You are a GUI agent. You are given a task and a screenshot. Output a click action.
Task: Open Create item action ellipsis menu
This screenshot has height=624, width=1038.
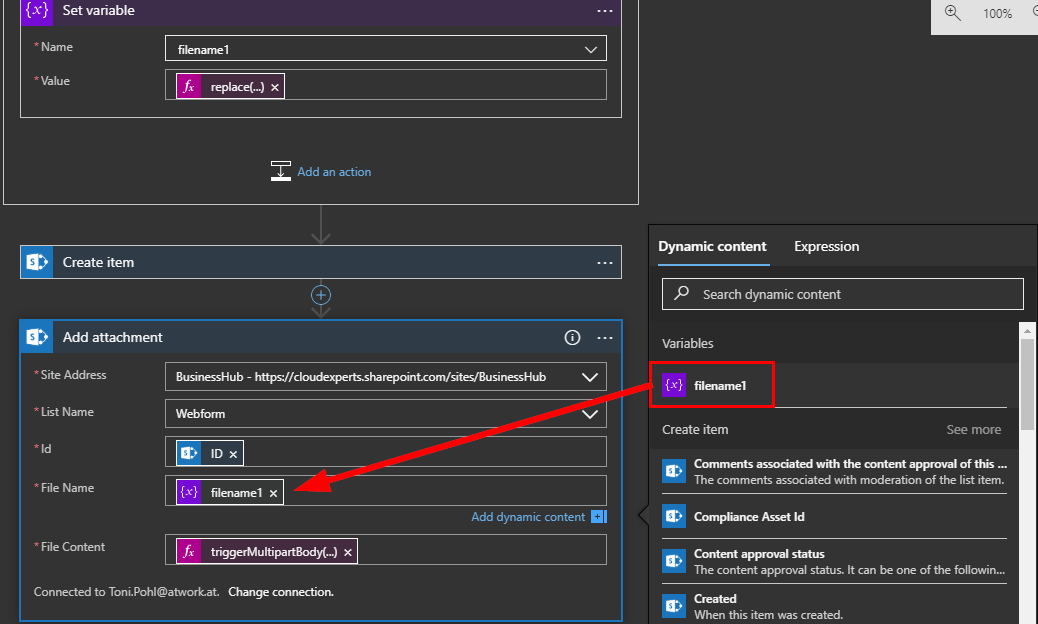pyautogui.click(x=604, y=262)
